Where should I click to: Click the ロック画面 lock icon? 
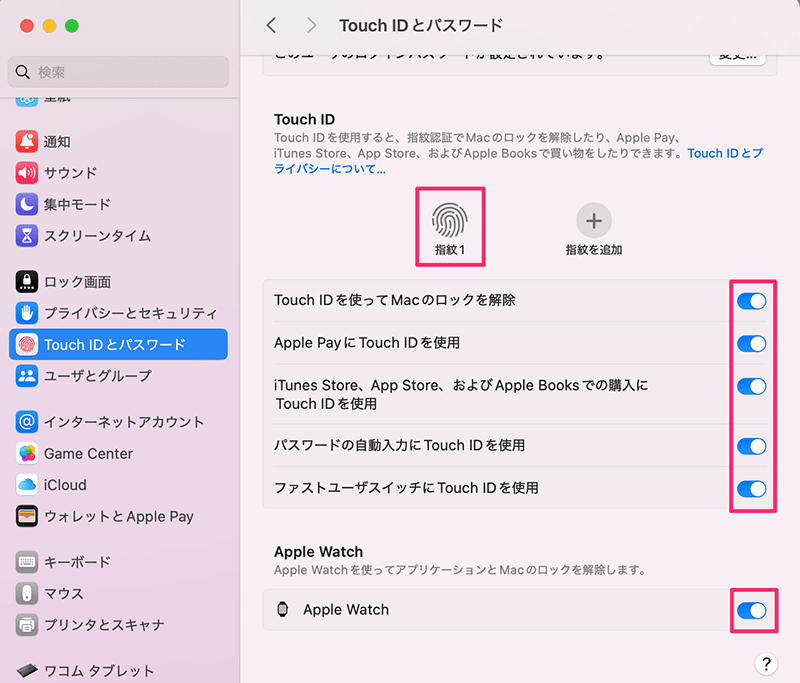point(27,282)
